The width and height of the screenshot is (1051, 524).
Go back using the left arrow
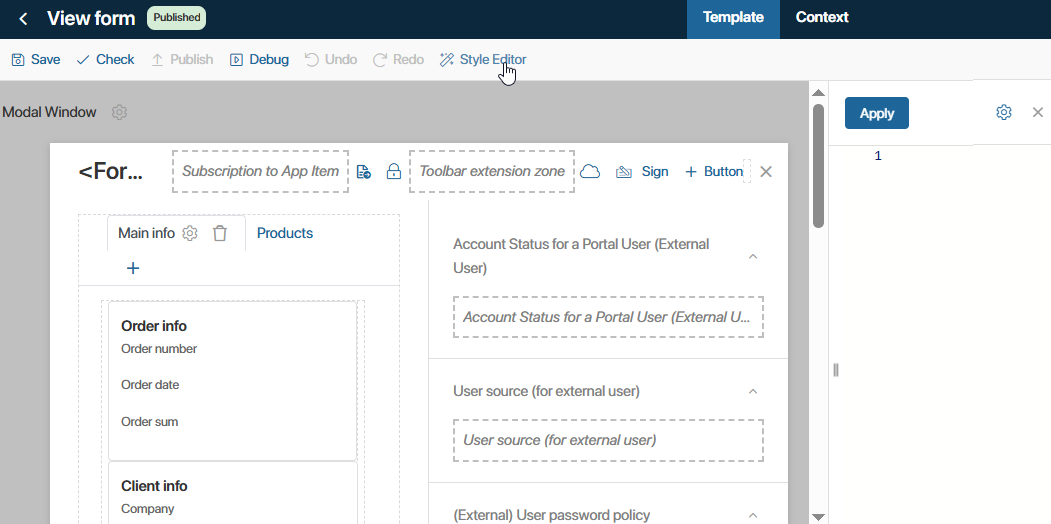point(23,19)
